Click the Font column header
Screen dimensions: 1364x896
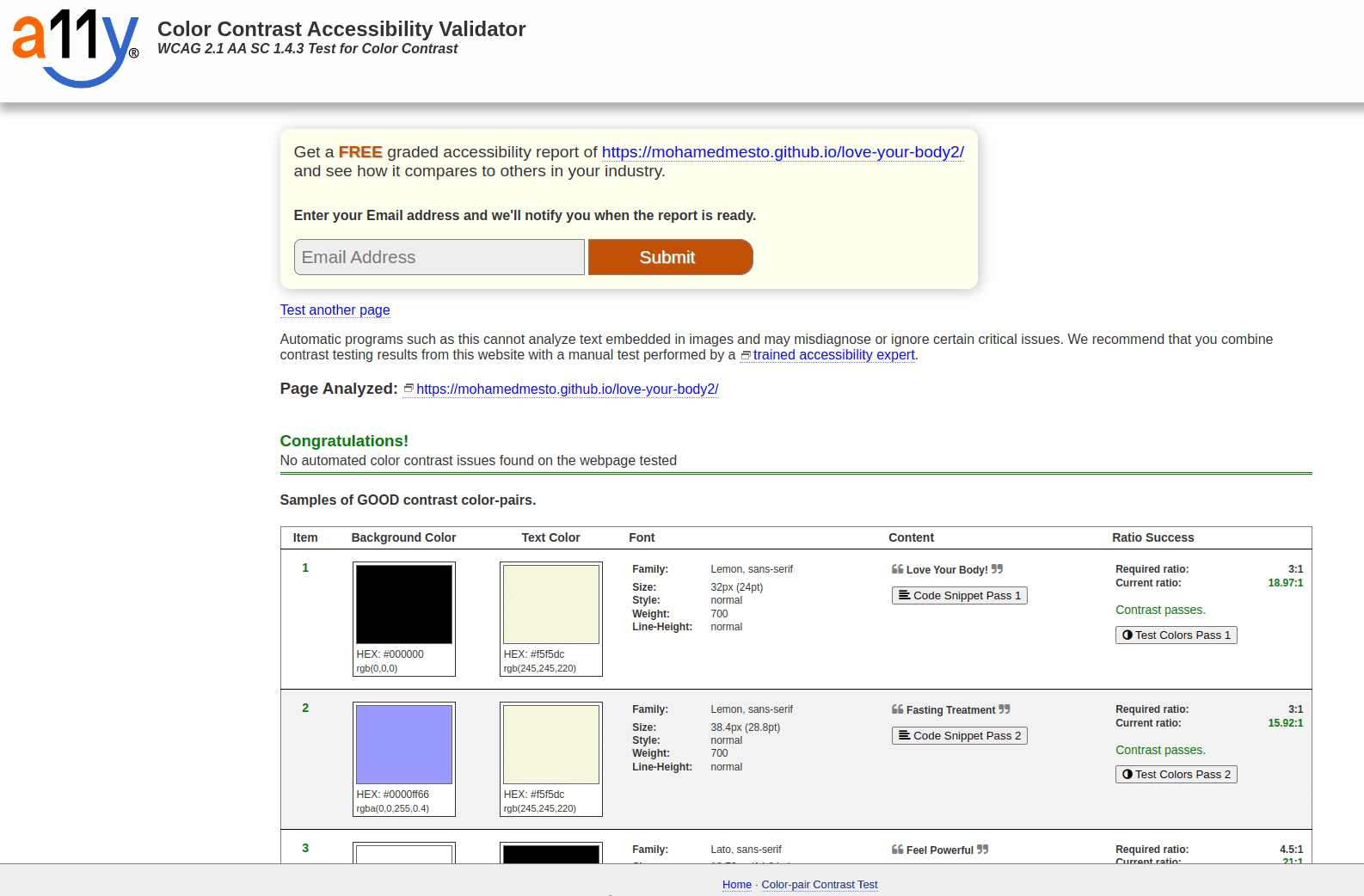coord(642,537)
